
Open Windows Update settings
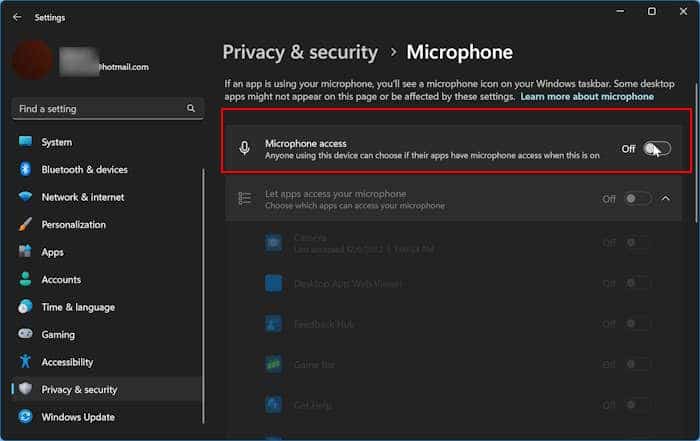[107, 417]
